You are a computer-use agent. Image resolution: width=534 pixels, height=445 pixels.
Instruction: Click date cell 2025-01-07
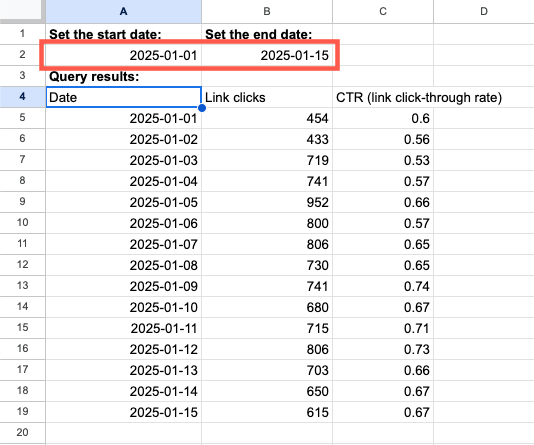tap(124, 244)
